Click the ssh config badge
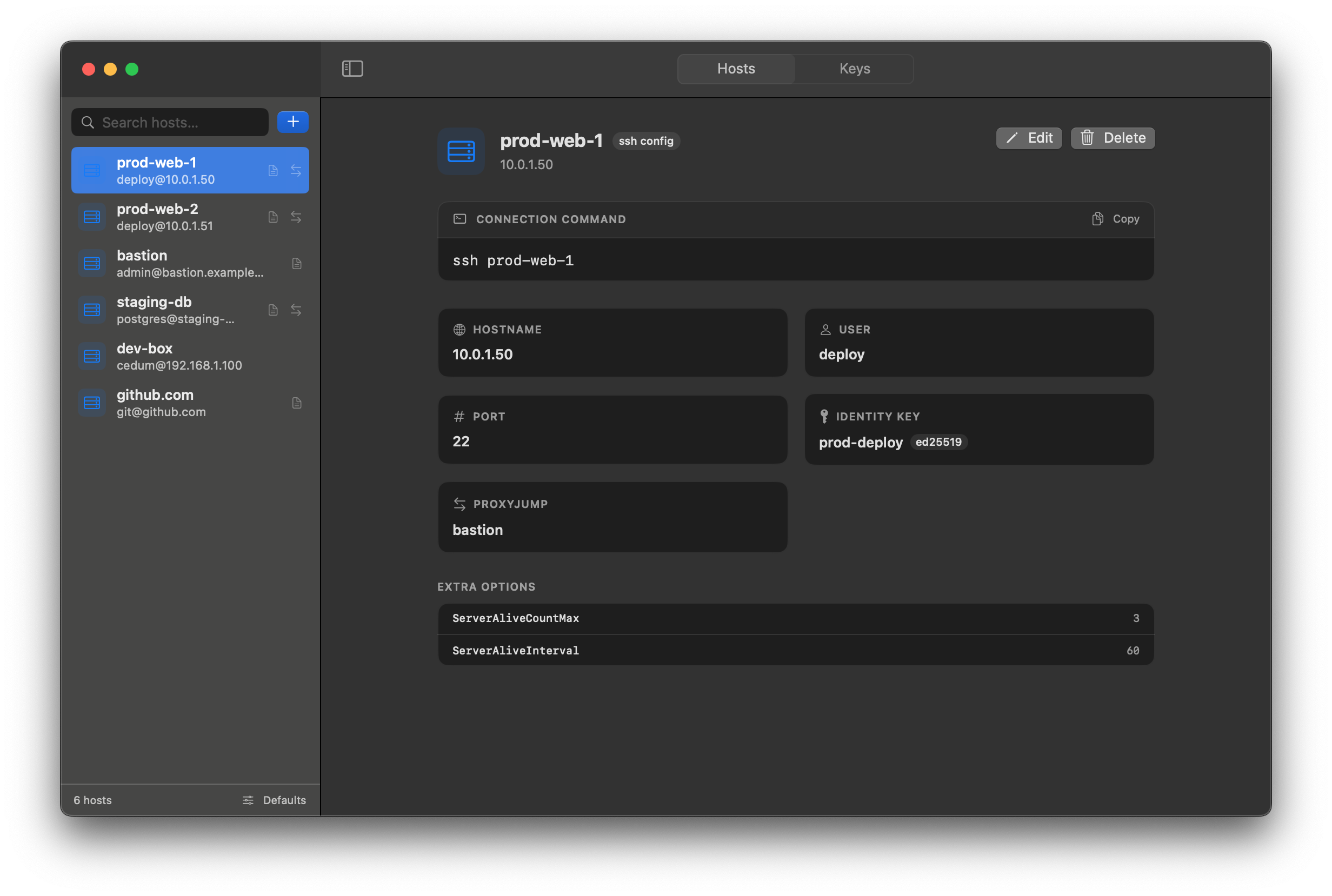This screenshot has width=1332, height=896. click(646, 141)
